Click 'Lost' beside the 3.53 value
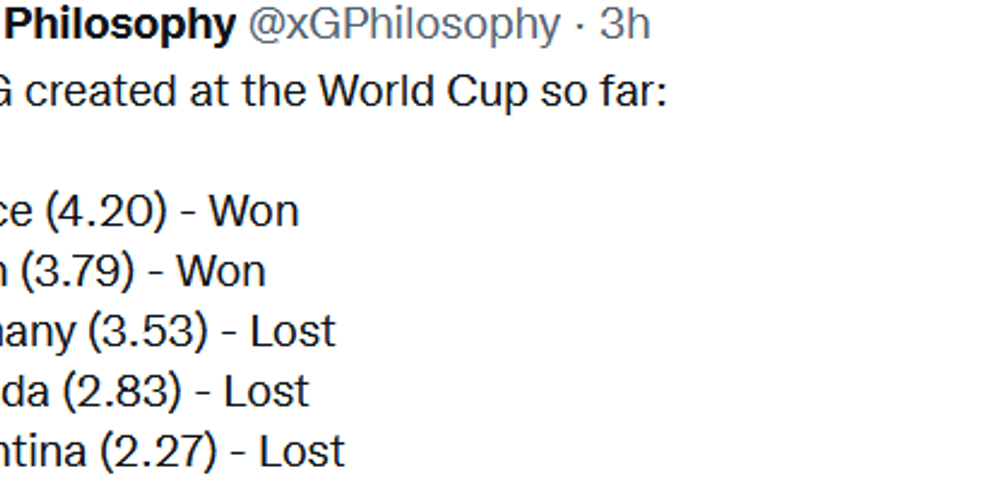This screenshot has width=1000, height=500. (x=293, y=331)
